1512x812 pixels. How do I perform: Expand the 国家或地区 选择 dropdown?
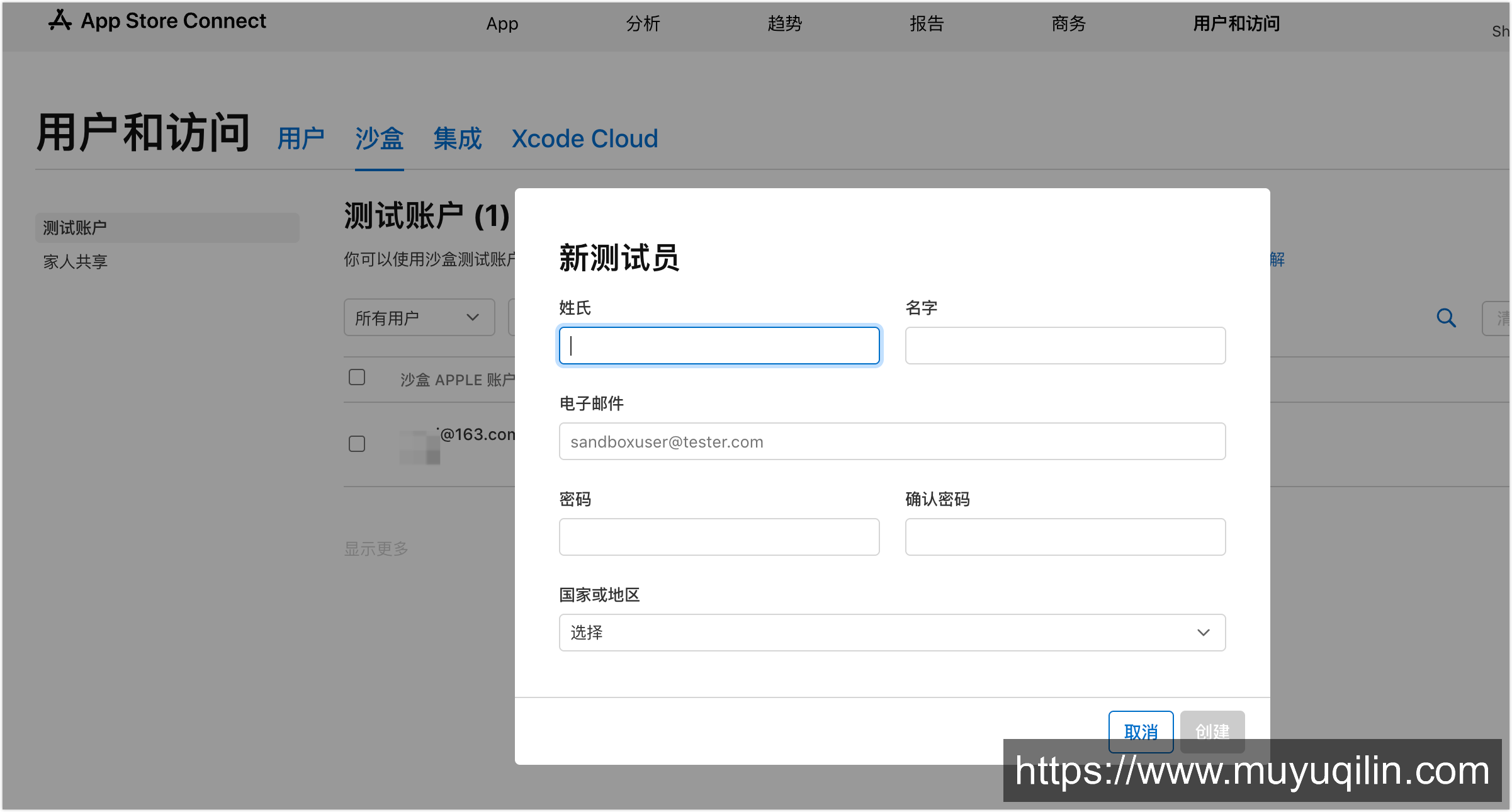(x=892, y=632)
